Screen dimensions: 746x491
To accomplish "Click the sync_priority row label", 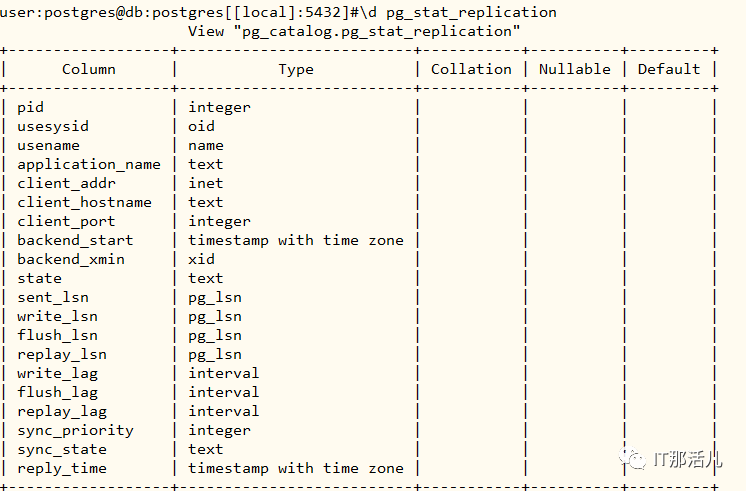I will [x=75, y=431].
